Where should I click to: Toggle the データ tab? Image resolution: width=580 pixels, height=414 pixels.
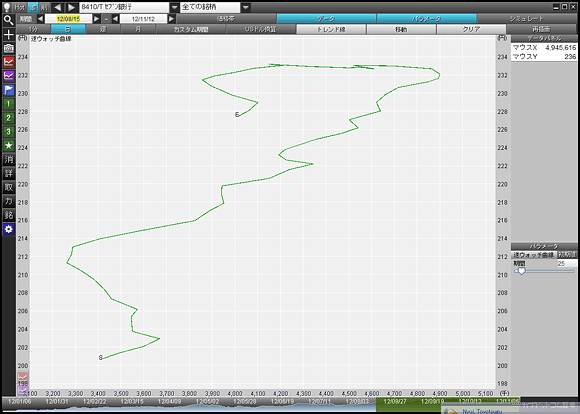(326, 18)
